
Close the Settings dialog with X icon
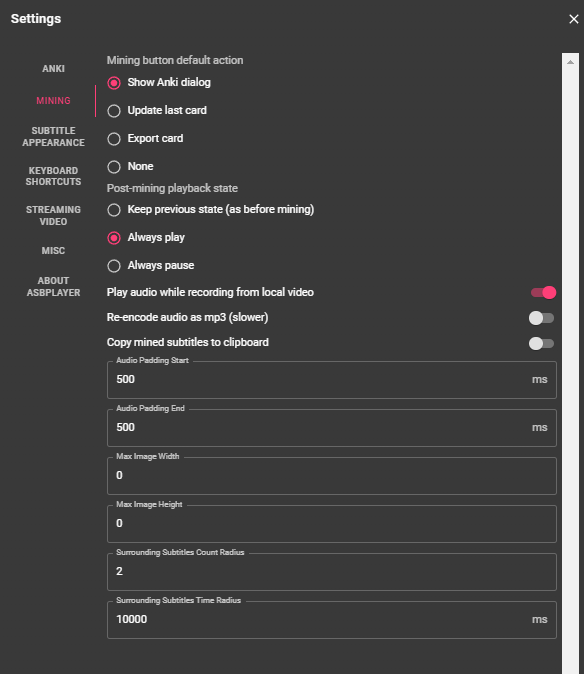(x=573, y=19)
